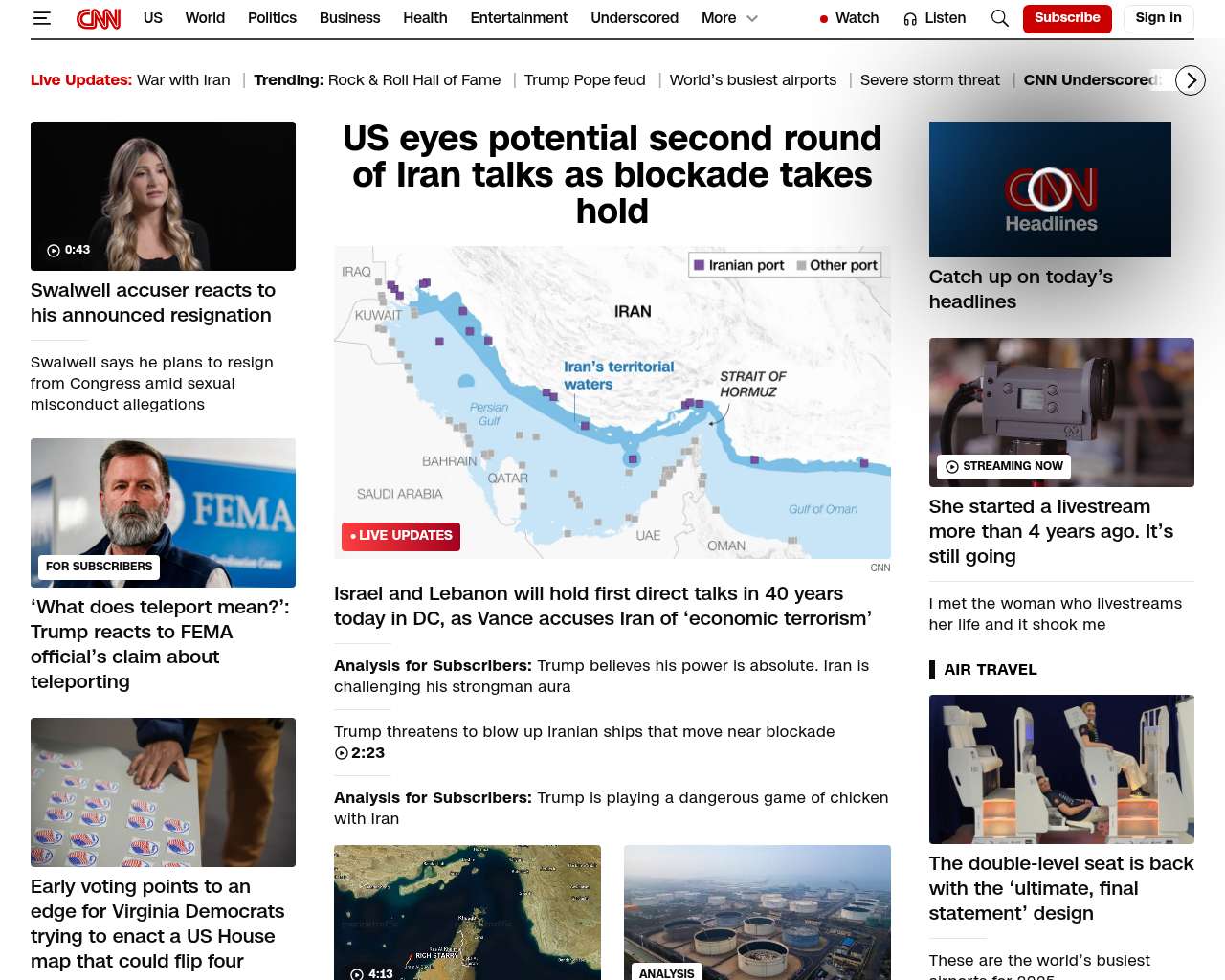The height and width of the screenshot is (980, 1225).
Task: Expand the More dropdown chevron
Action: pyautogui.click(x=752, y=18)
